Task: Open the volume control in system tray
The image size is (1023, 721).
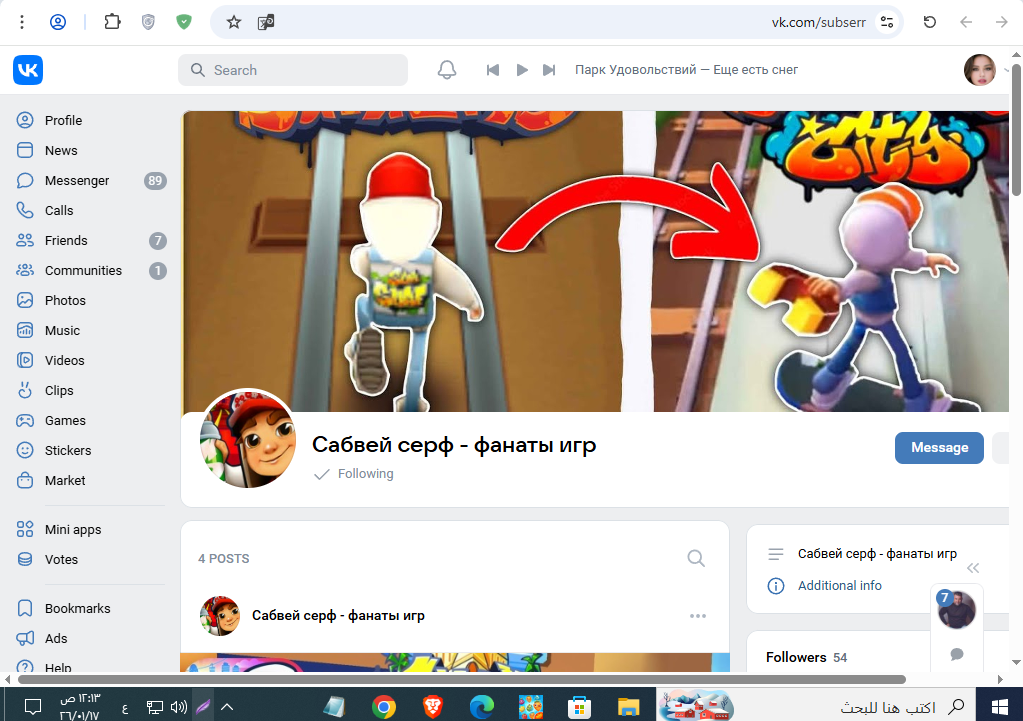Action: 179,707
